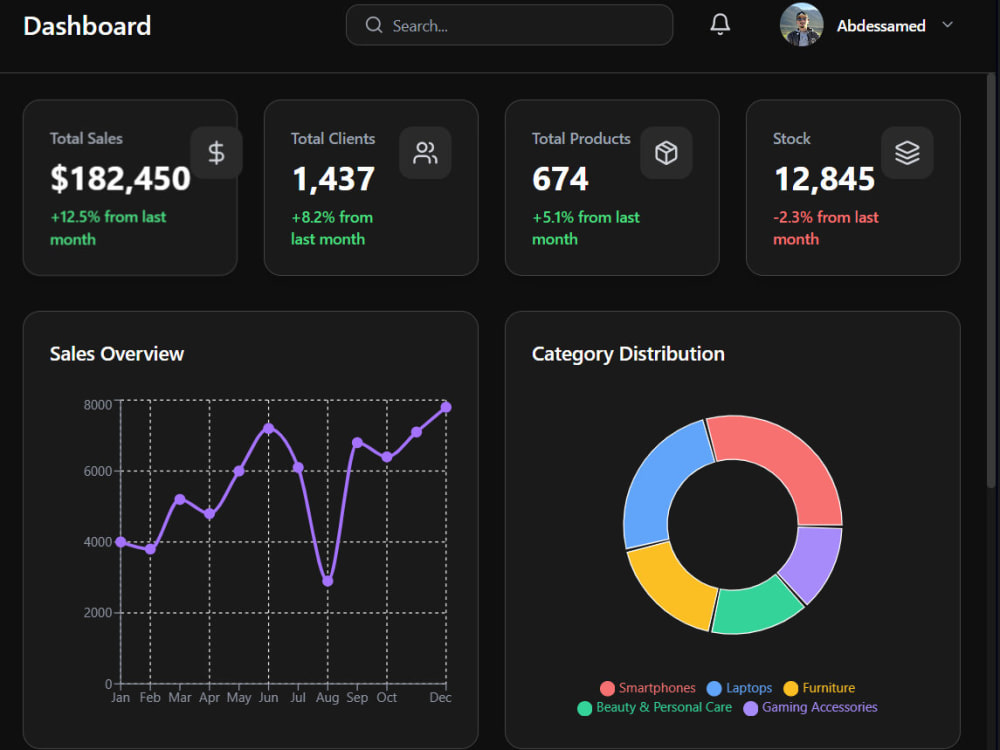Click the Jun data point on sales chart
The height and width of the screenshot is (750, 1000).
[268, 429]
